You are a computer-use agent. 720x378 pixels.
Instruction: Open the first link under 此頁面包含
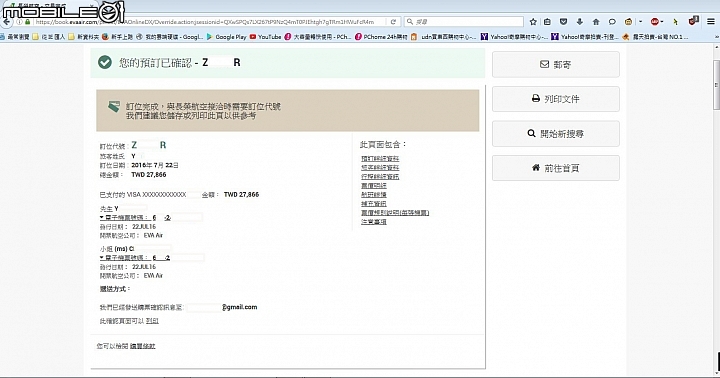tap(380, 158)
